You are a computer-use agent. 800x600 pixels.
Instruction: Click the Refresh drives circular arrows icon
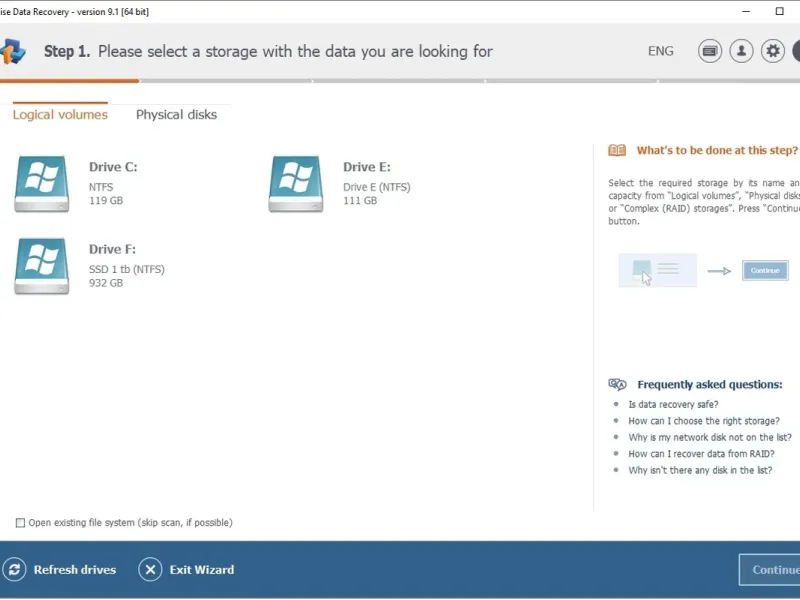point(15,570)
